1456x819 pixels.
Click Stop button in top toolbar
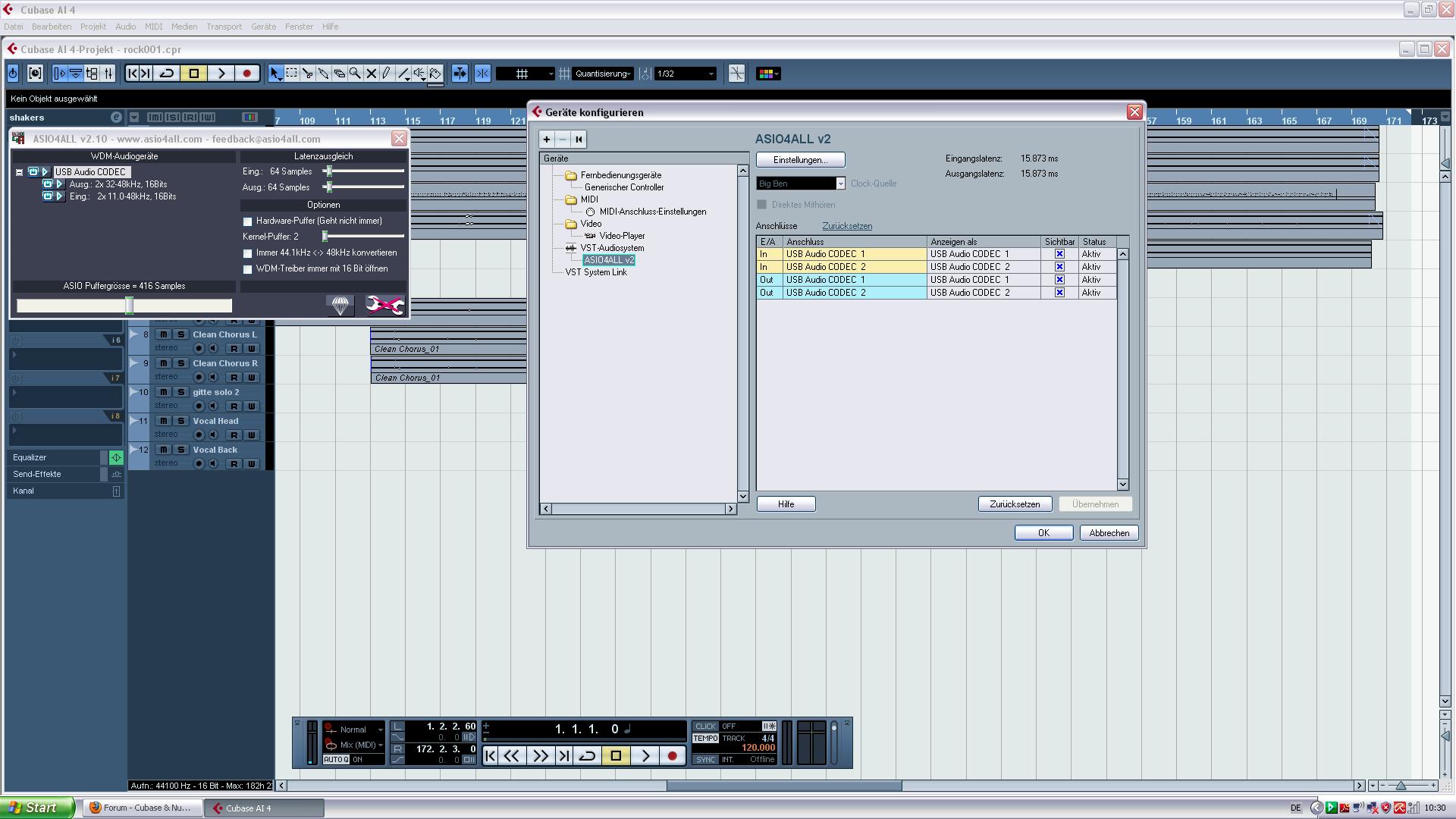coord(194,74)
